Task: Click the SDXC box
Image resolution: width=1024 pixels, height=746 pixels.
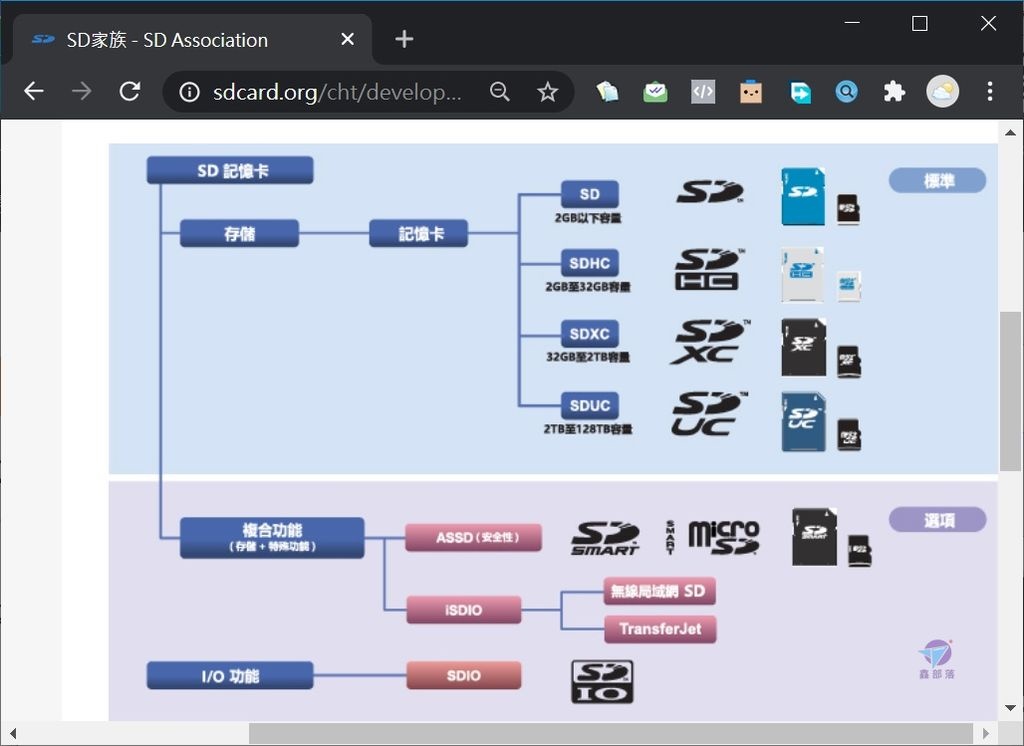Action: pyautogui.click(x=590, y=334)
